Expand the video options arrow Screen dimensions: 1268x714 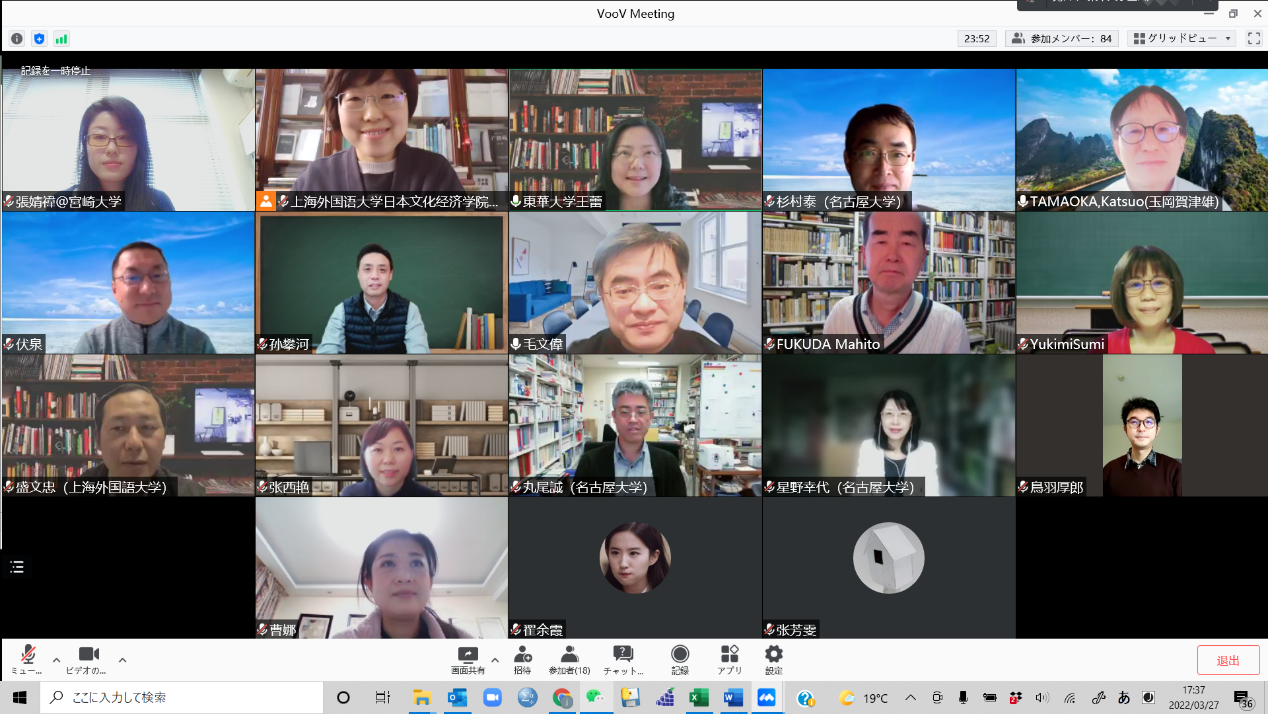pyautogui.click(x=122, y=660)
